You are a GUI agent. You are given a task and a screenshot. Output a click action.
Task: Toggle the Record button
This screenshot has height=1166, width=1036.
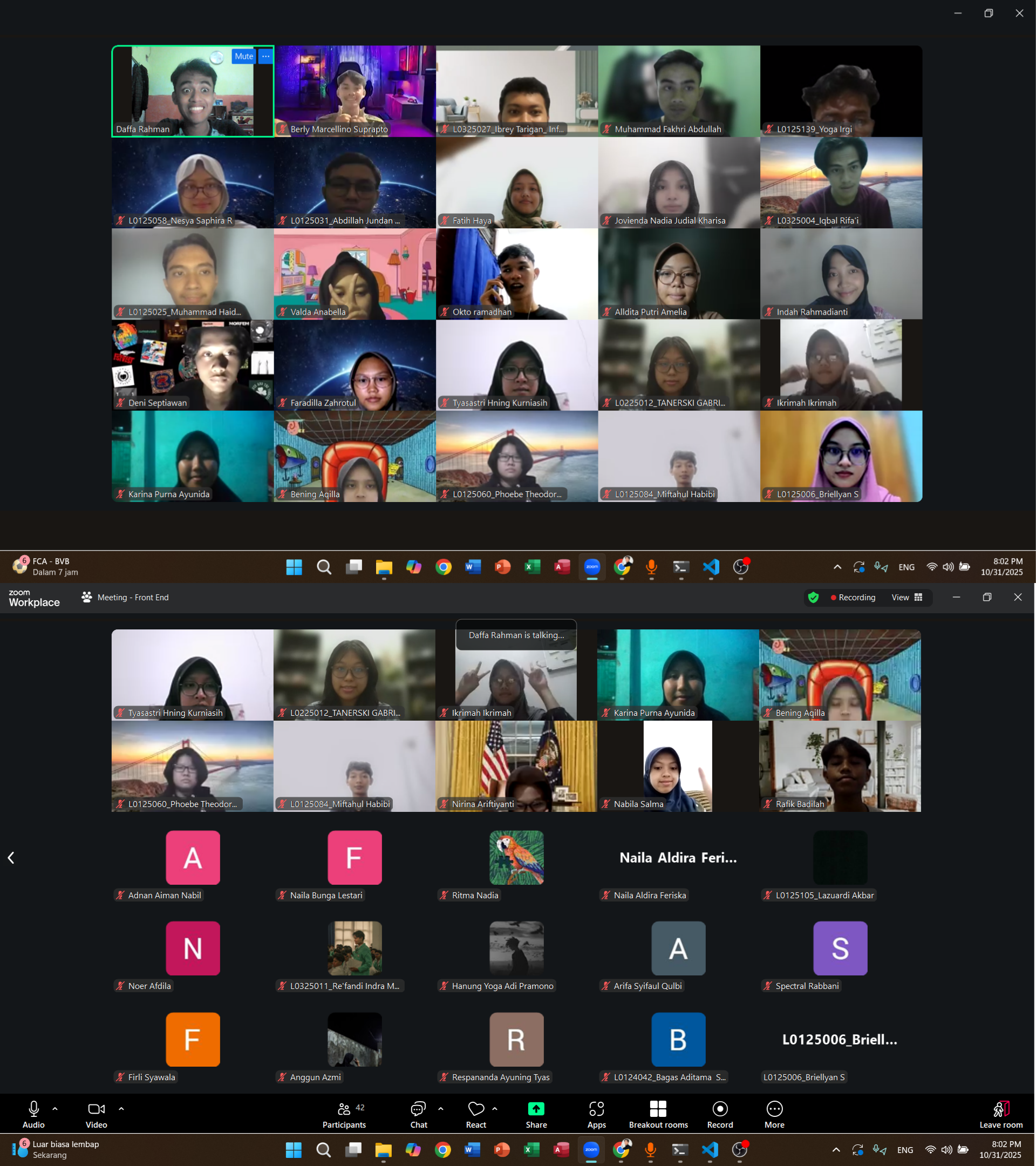pyautogui.click(x=720, y=1109)
